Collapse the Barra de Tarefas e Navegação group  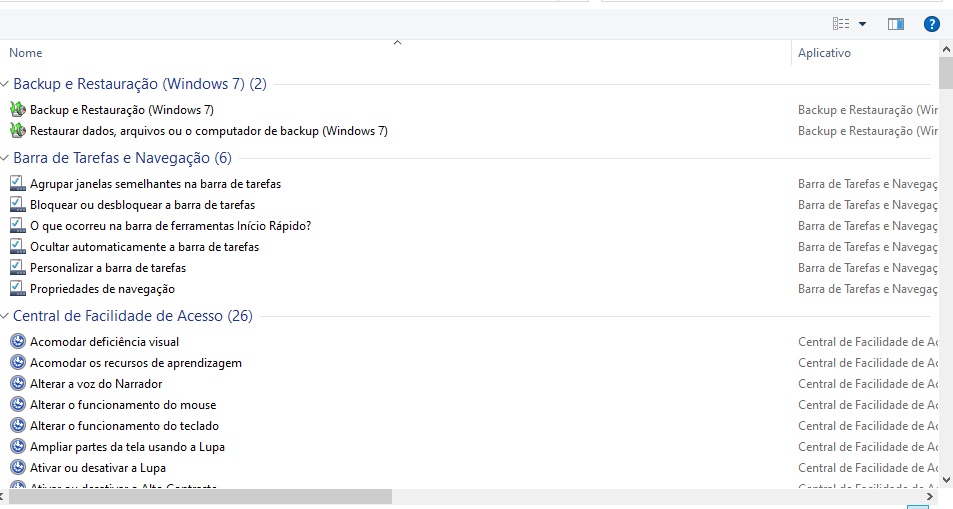coord(5,158)
